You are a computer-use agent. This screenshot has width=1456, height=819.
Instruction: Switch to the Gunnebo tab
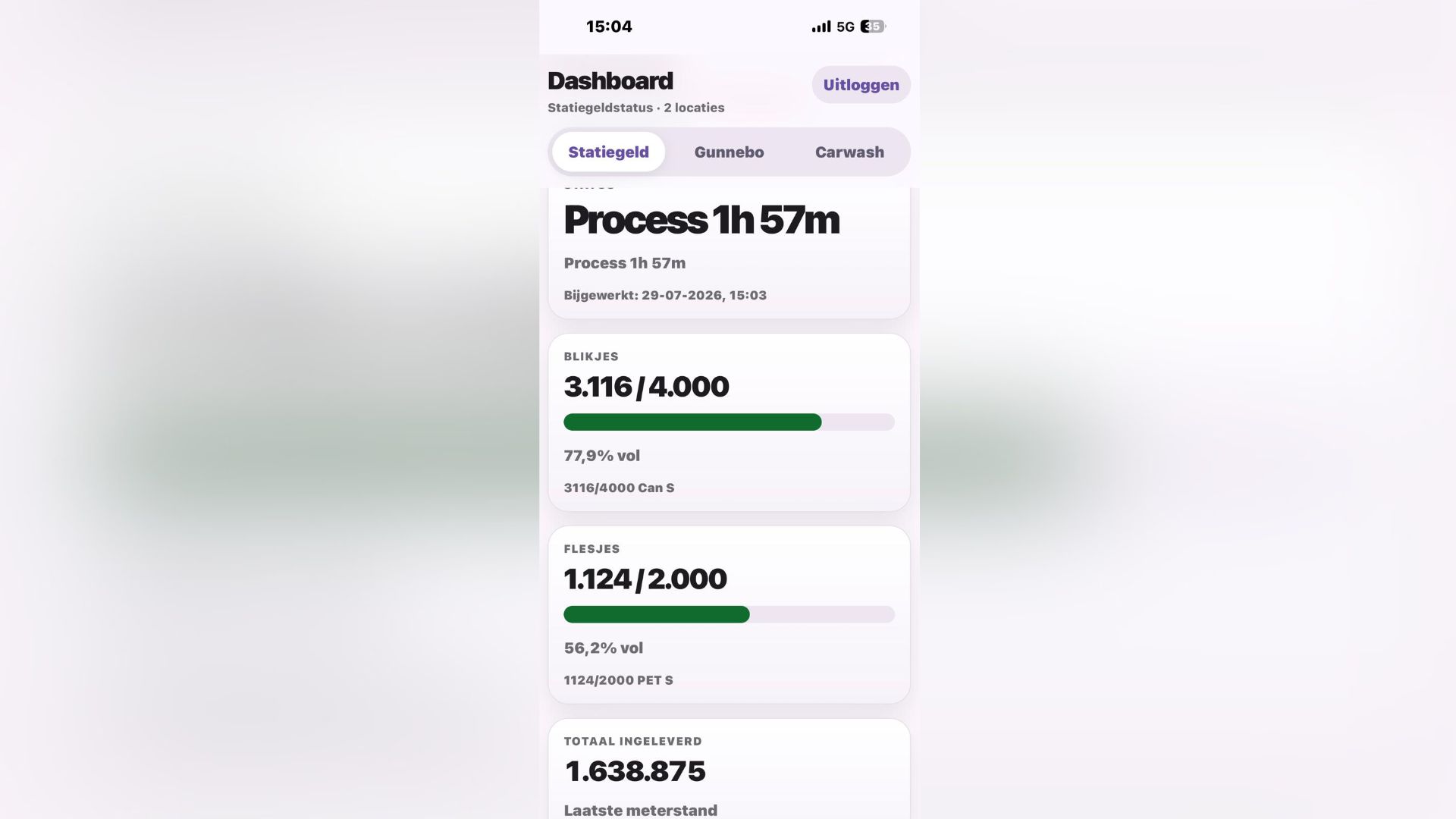click(x=729, y=152)
